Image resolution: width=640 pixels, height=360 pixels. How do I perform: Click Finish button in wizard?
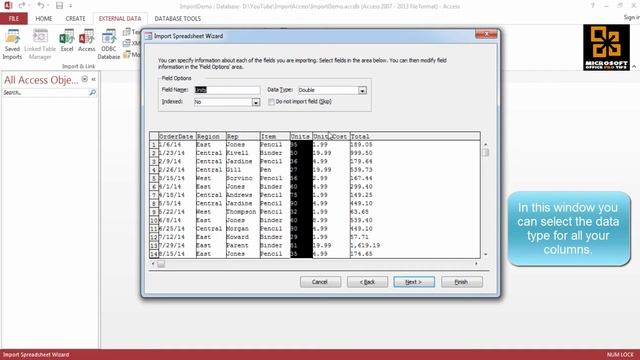coord(462,282)
